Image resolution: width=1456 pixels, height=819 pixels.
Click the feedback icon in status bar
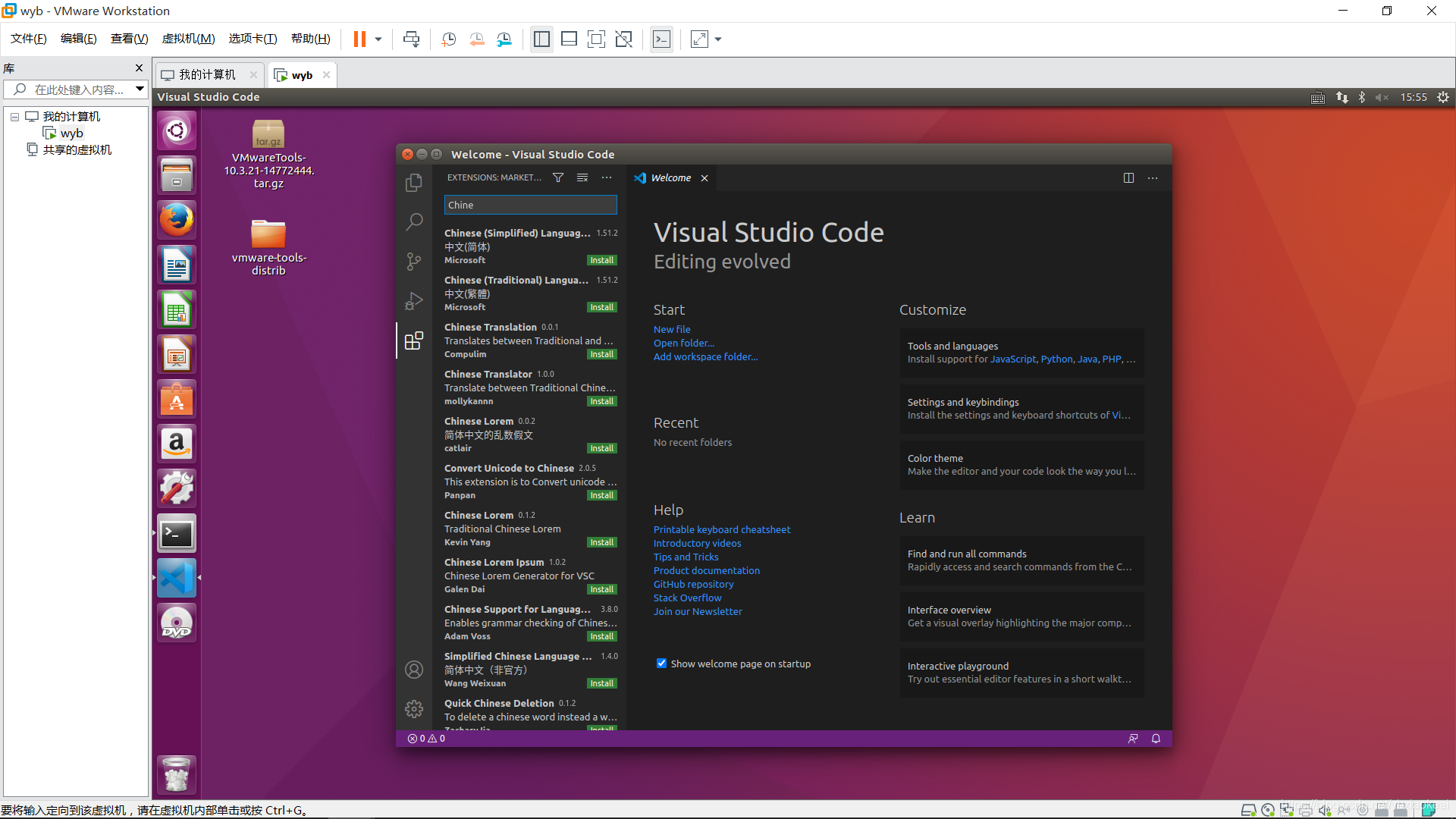[x=1133, y=739]
